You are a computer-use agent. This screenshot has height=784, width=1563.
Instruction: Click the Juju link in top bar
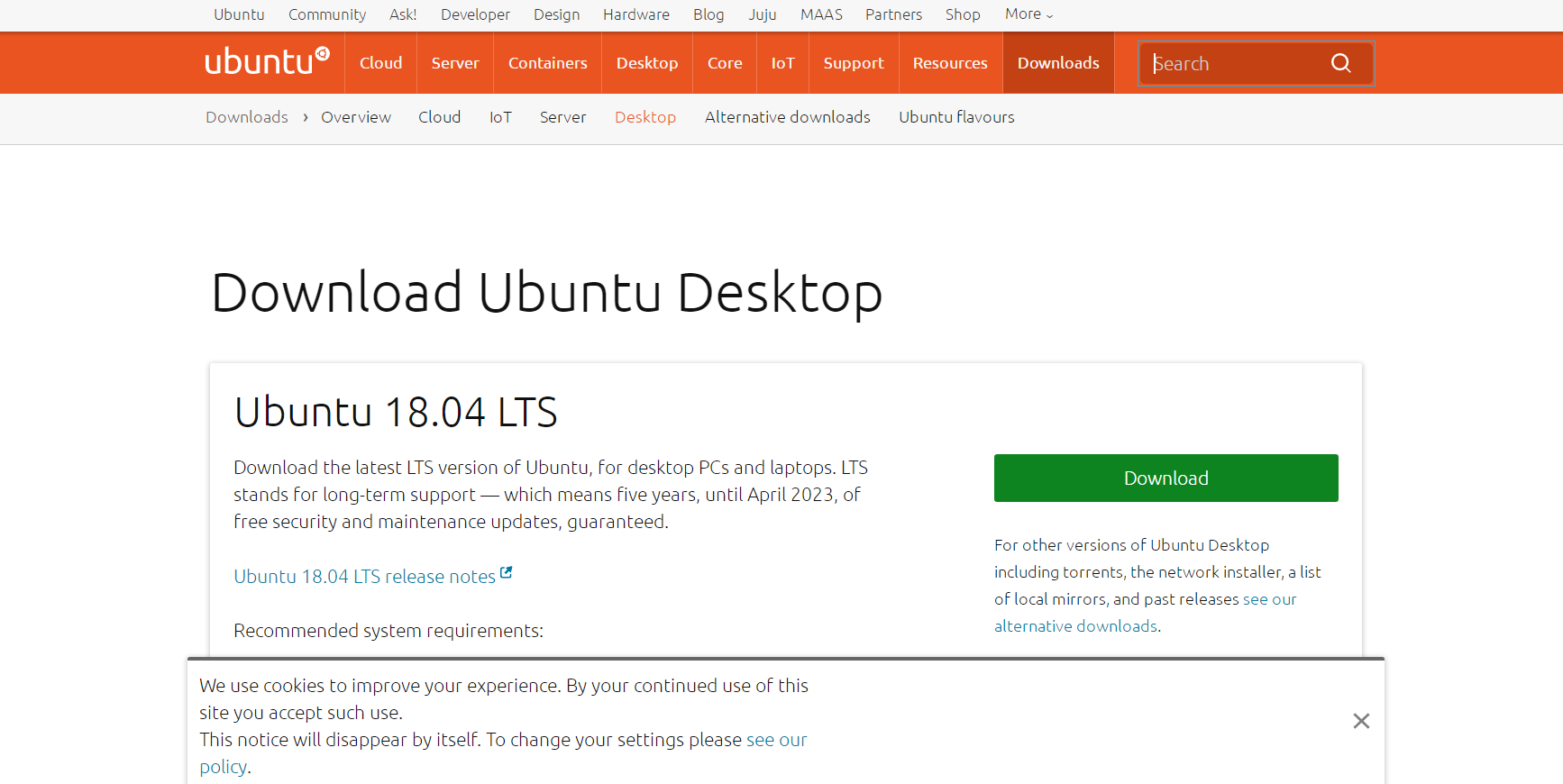coord(763,14)
